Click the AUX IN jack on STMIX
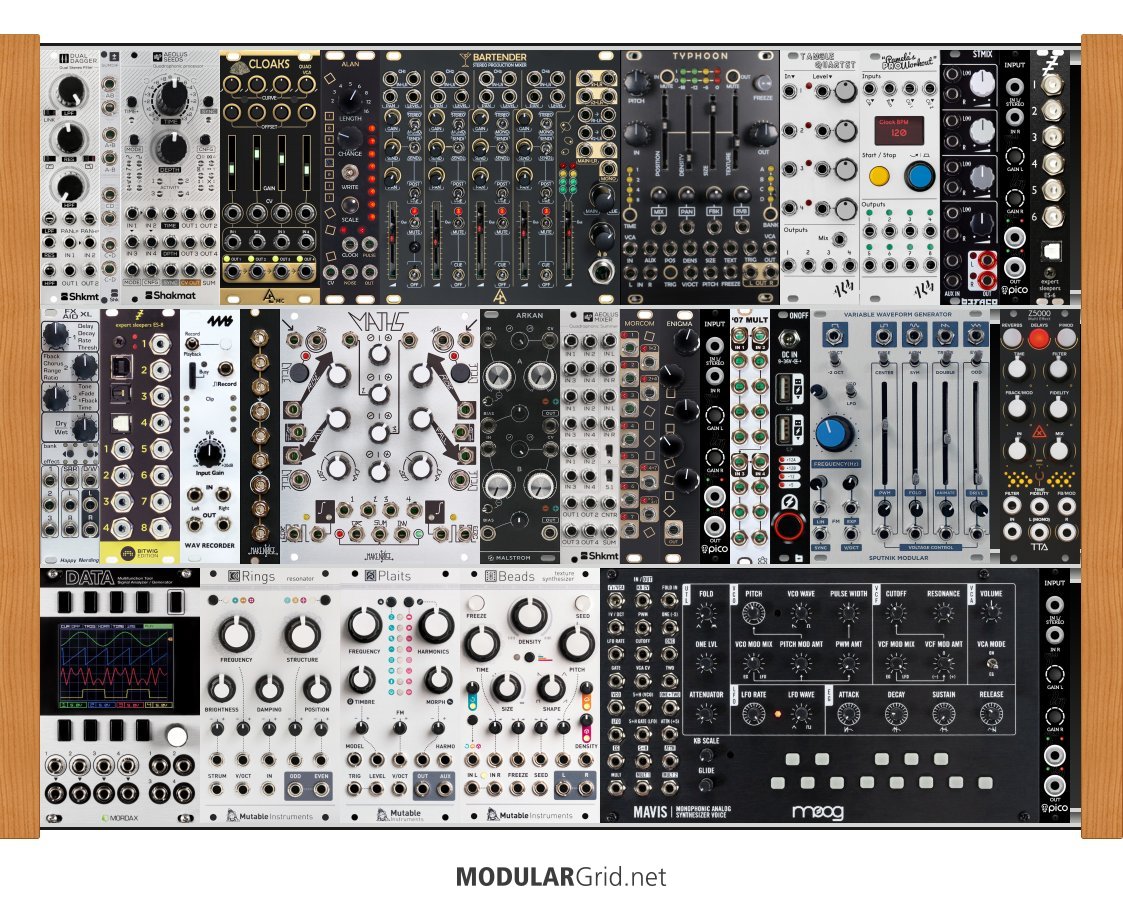Screen dimensions: 1123x898 951,280
